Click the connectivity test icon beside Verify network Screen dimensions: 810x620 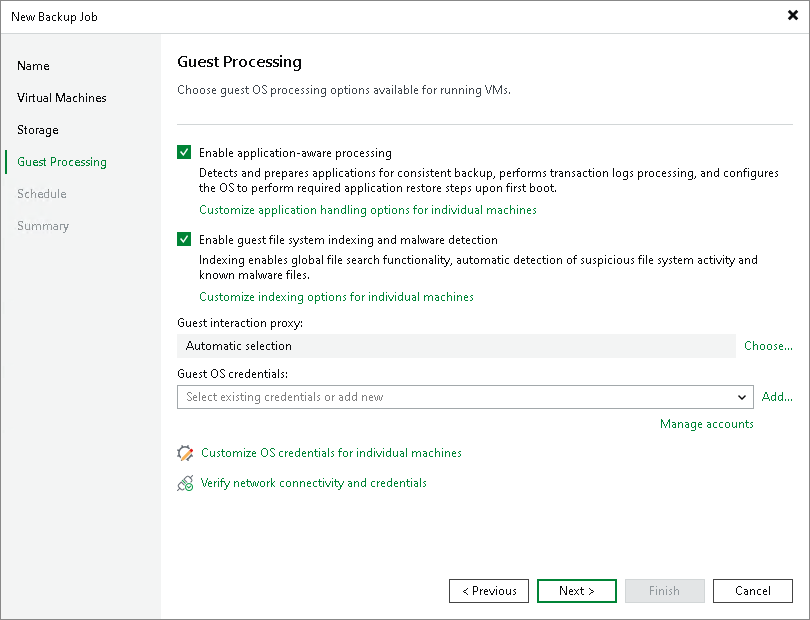185,483
